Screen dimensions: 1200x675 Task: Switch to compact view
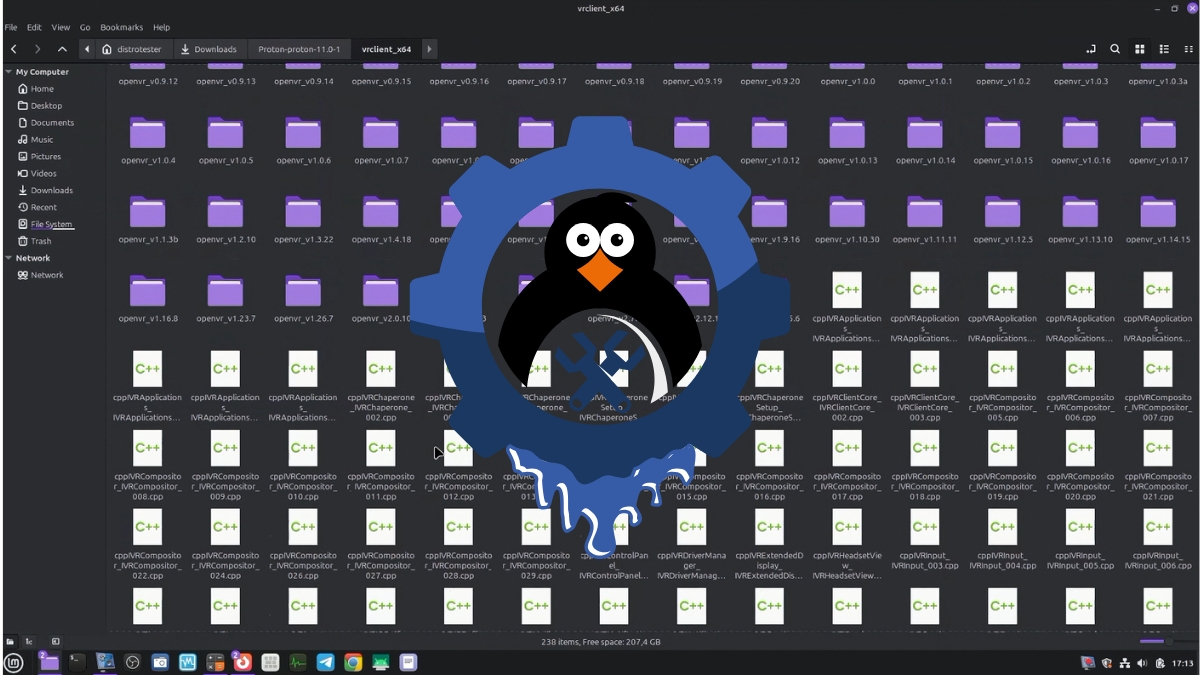tap(1188, 49)
